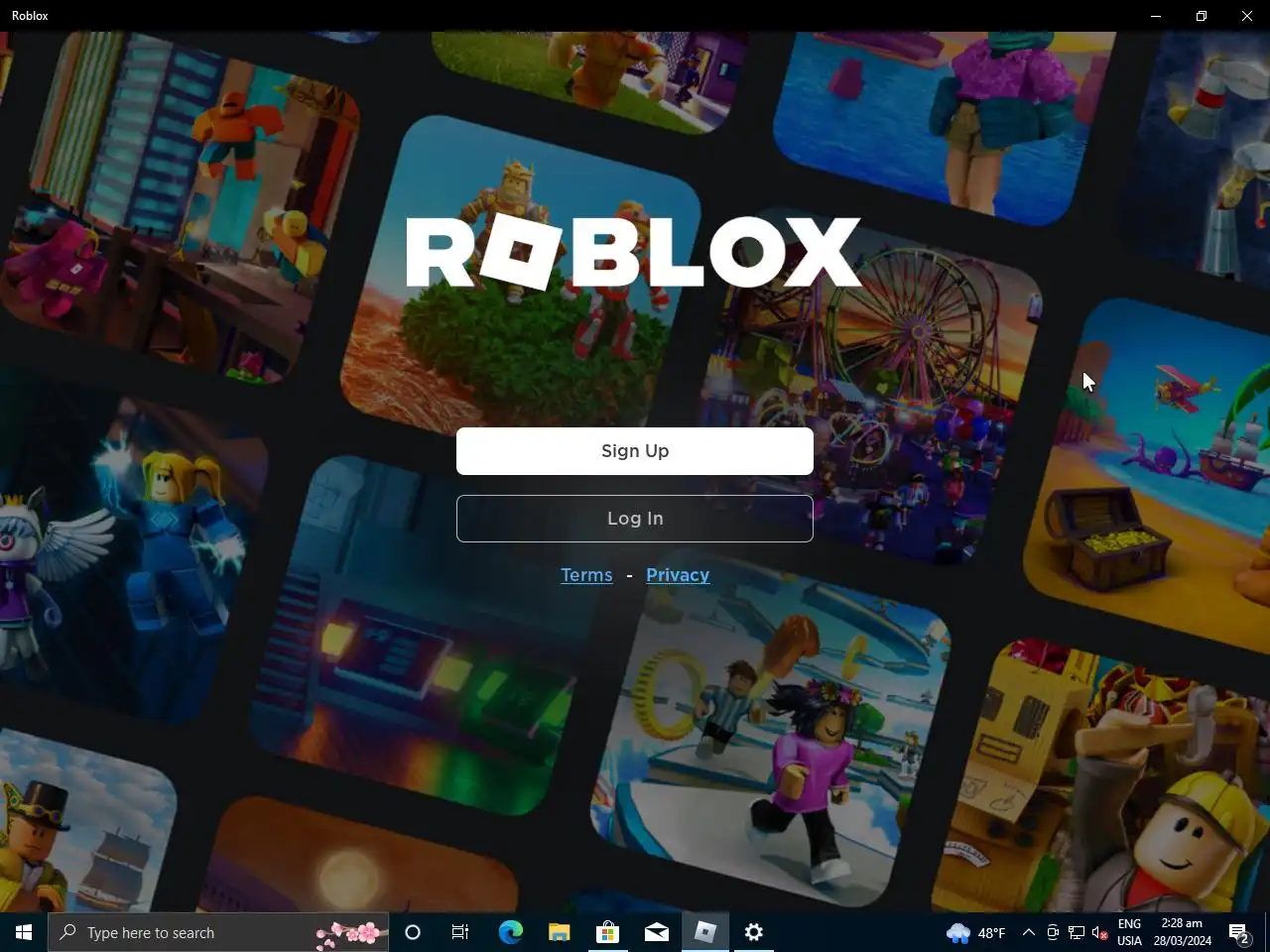This screenshot has width=1270, height=952.
Task: Click the Meet Now tray icon
Action: coord(1053,932)
